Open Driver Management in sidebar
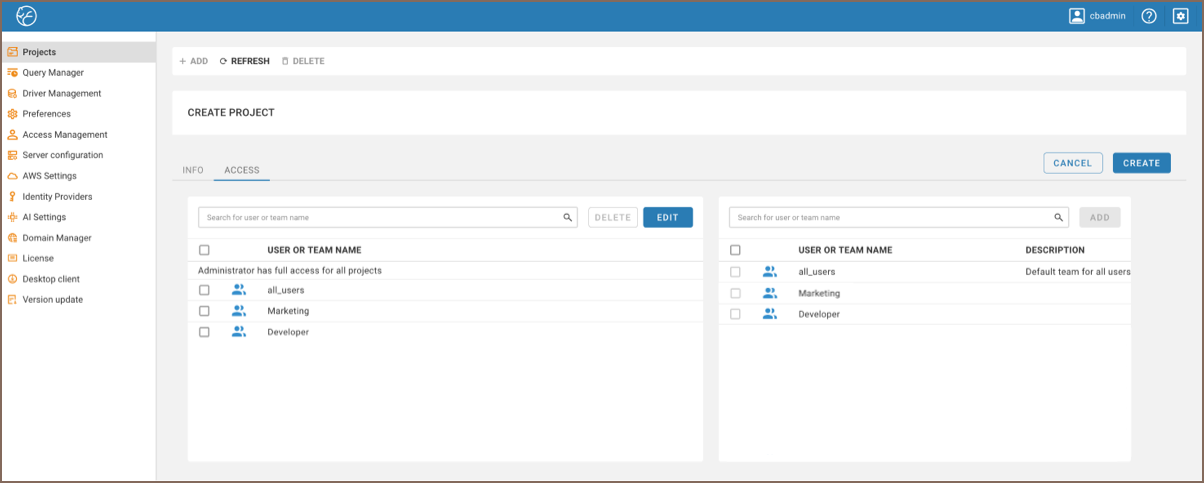This screenshot has width=1204, height=483. coord(61,93)
